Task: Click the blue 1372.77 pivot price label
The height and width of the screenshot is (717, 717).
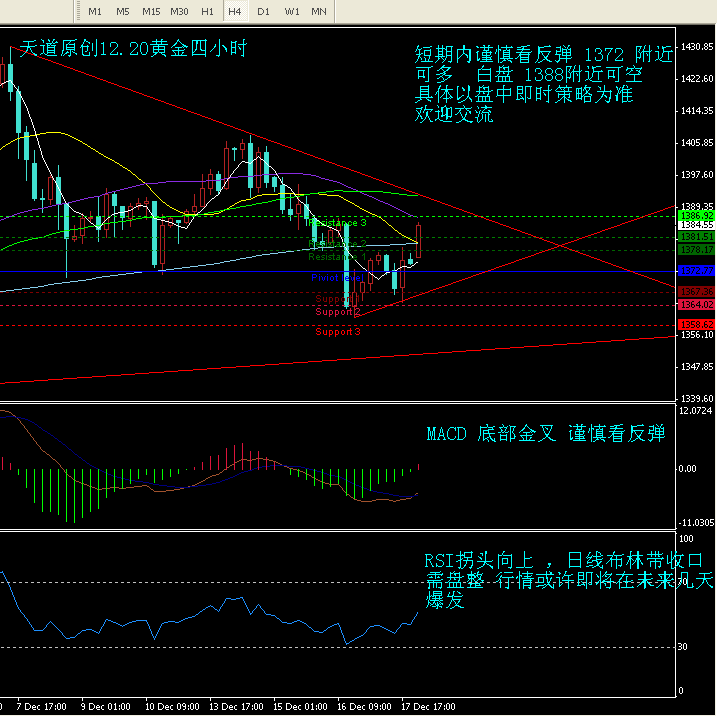Action: coord(695,271)
